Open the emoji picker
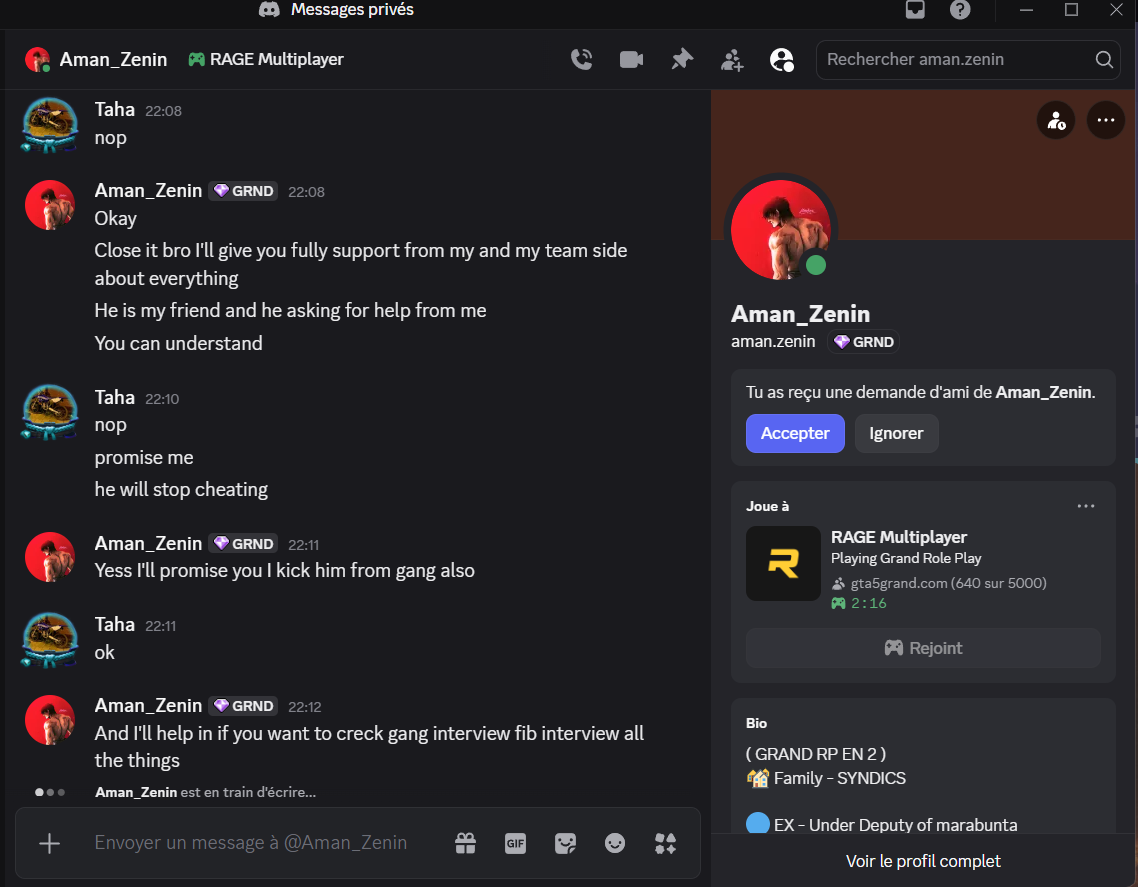 tap(615, 843)
